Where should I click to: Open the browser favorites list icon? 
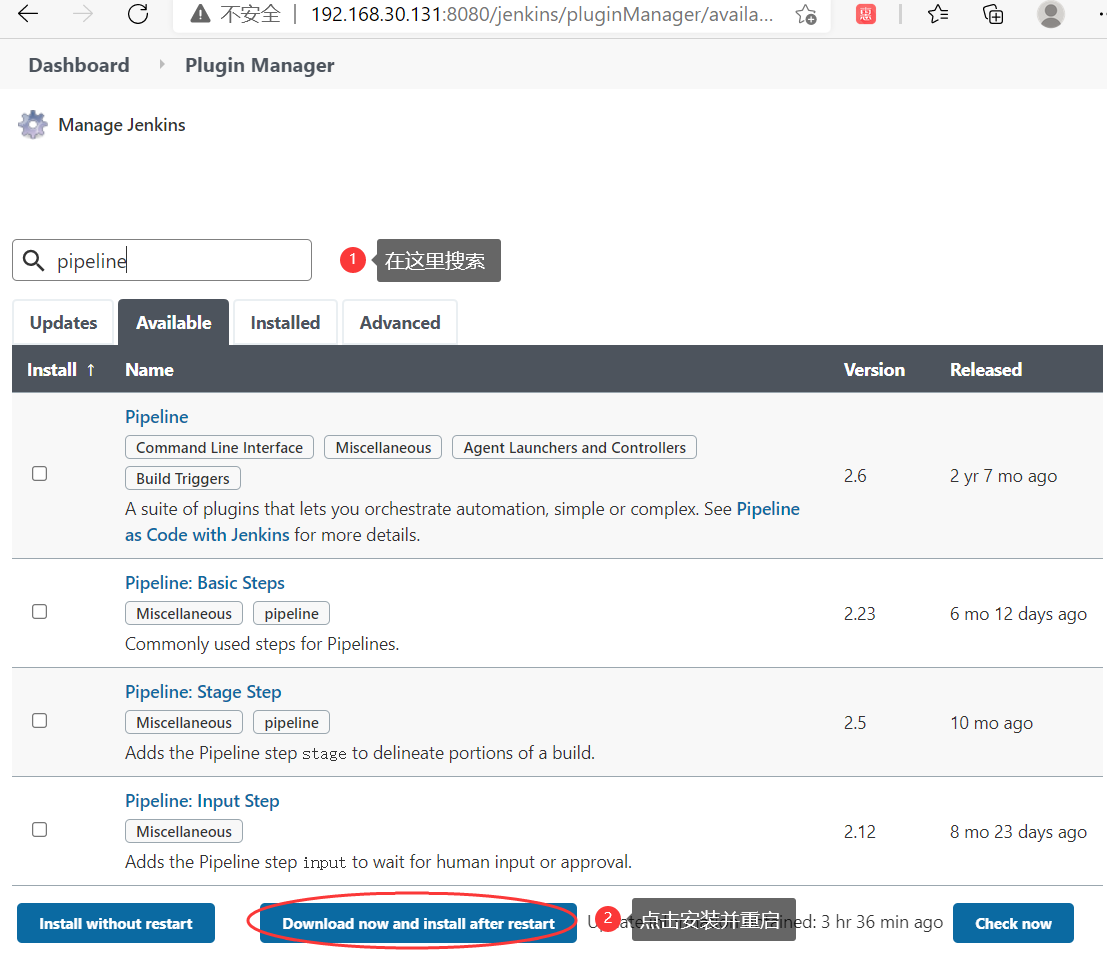point(938,13)
